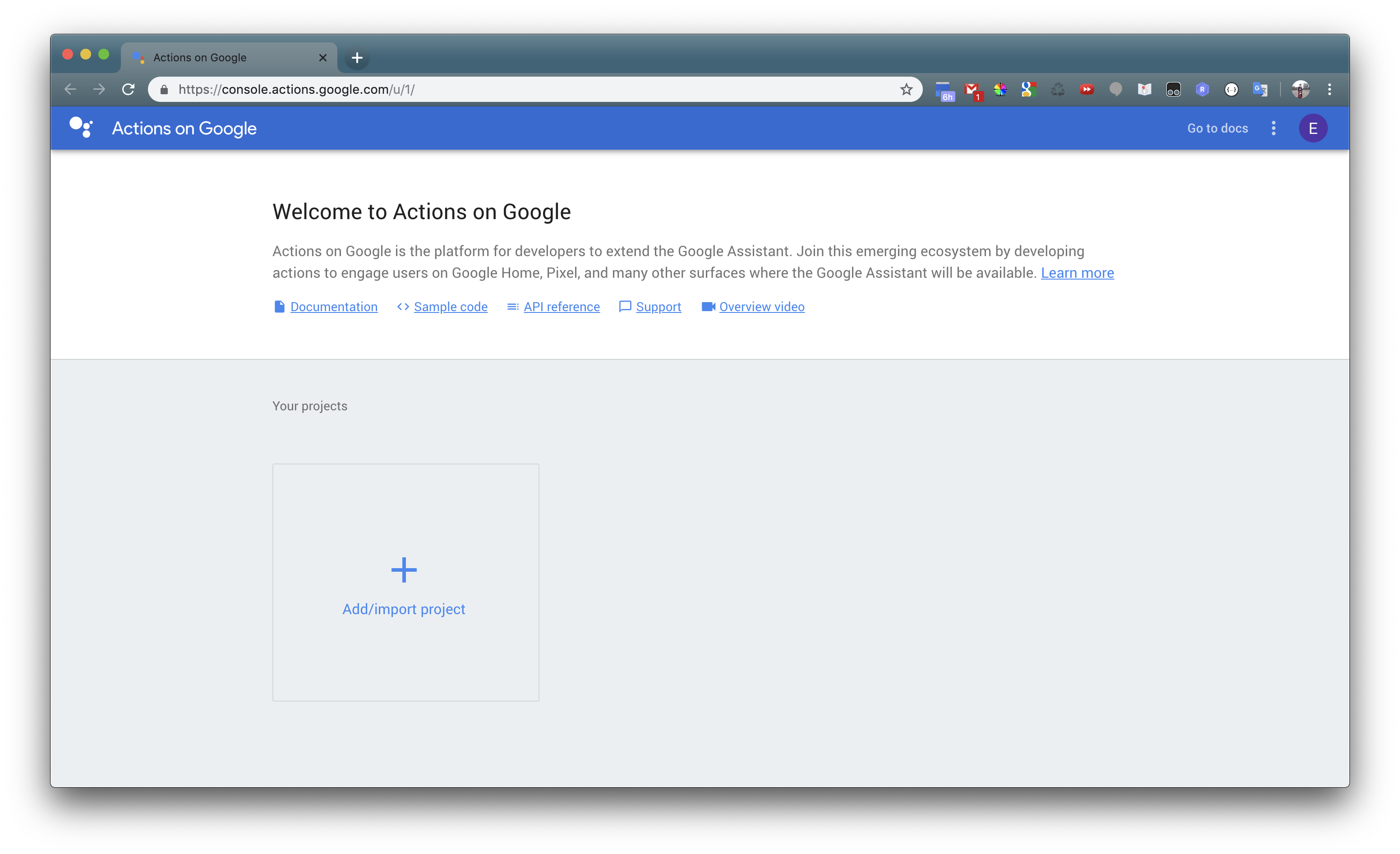Bookmark this page with star icon
Image resolution: width=1400 pixels, height=854 pixels.
tap(906, 89)
